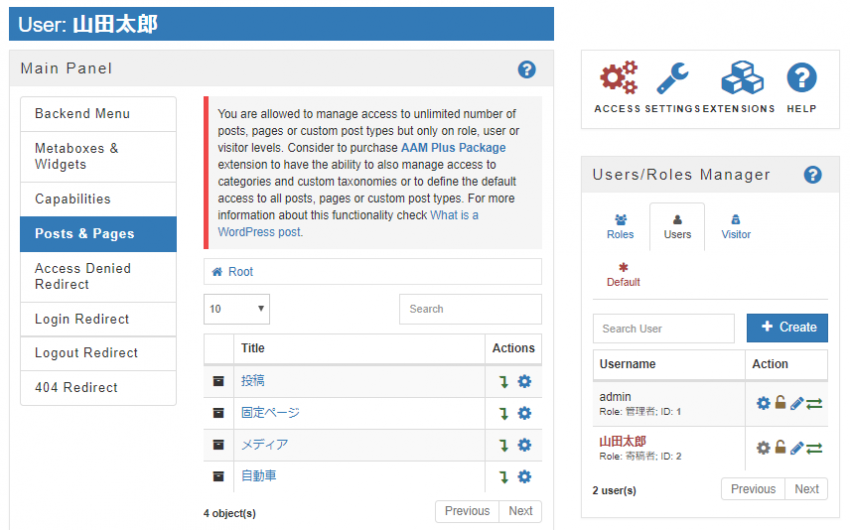The width and height of the screenshot is (850, 530).
Task: Open manage gear for メディア row
Action: pyautogui.click(x=524, y=445)
